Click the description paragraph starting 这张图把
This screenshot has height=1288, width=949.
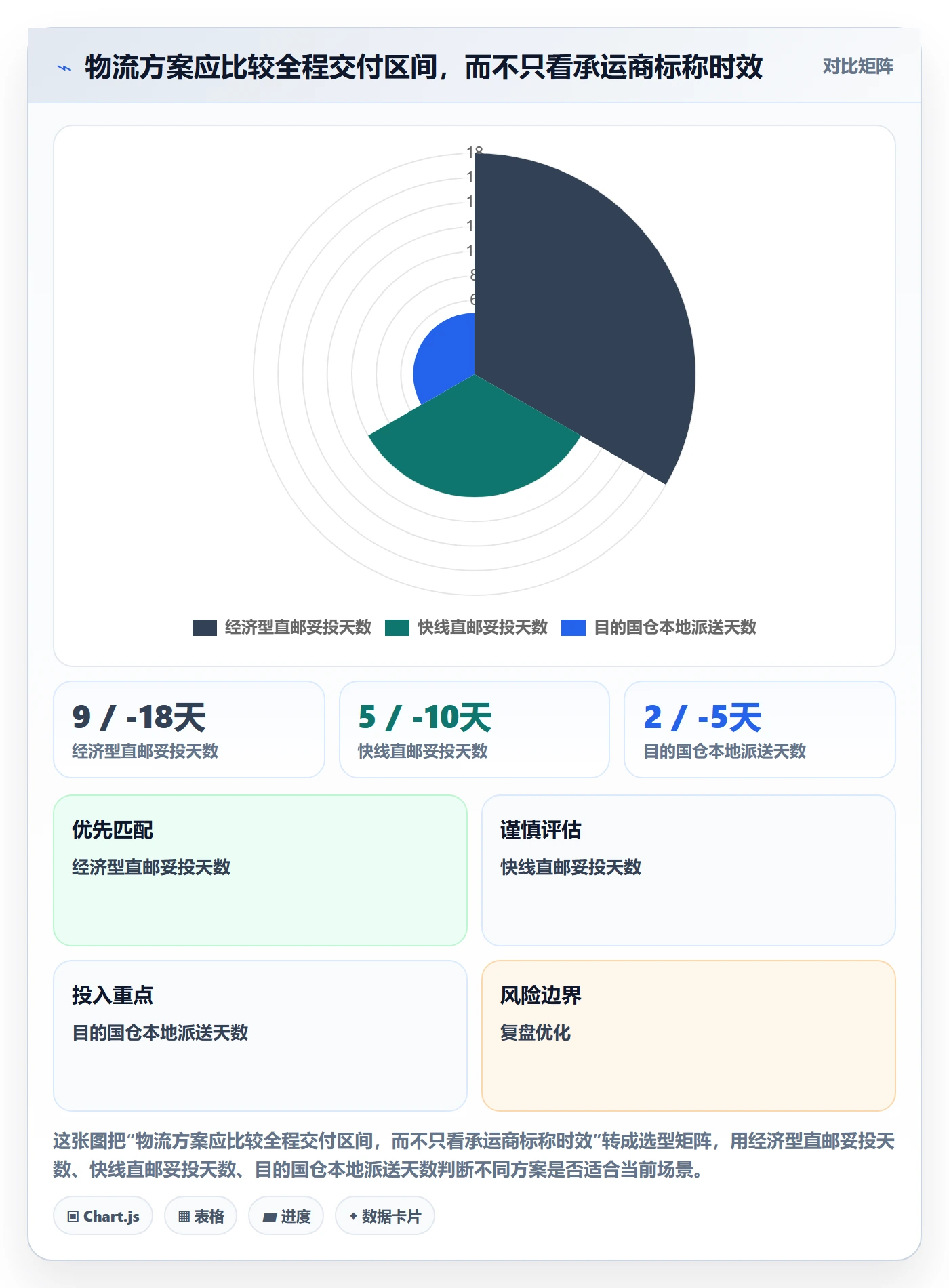(474, 1155)
